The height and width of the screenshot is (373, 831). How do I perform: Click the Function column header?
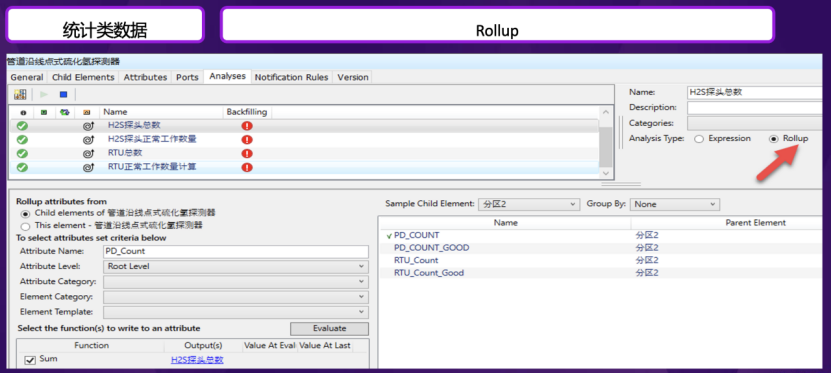click(91, 345)
